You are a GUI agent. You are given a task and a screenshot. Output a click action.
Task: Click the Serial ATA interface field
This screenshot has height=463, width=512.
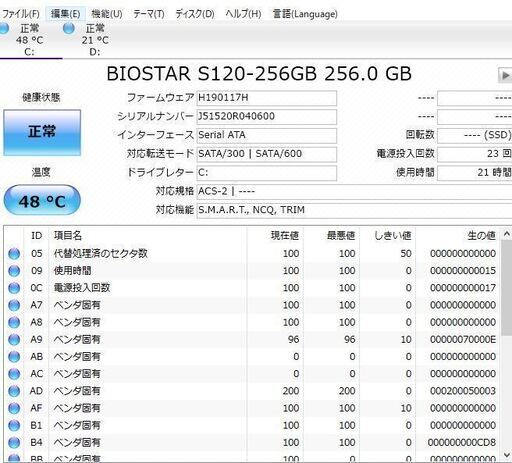(x=266, y=135)
